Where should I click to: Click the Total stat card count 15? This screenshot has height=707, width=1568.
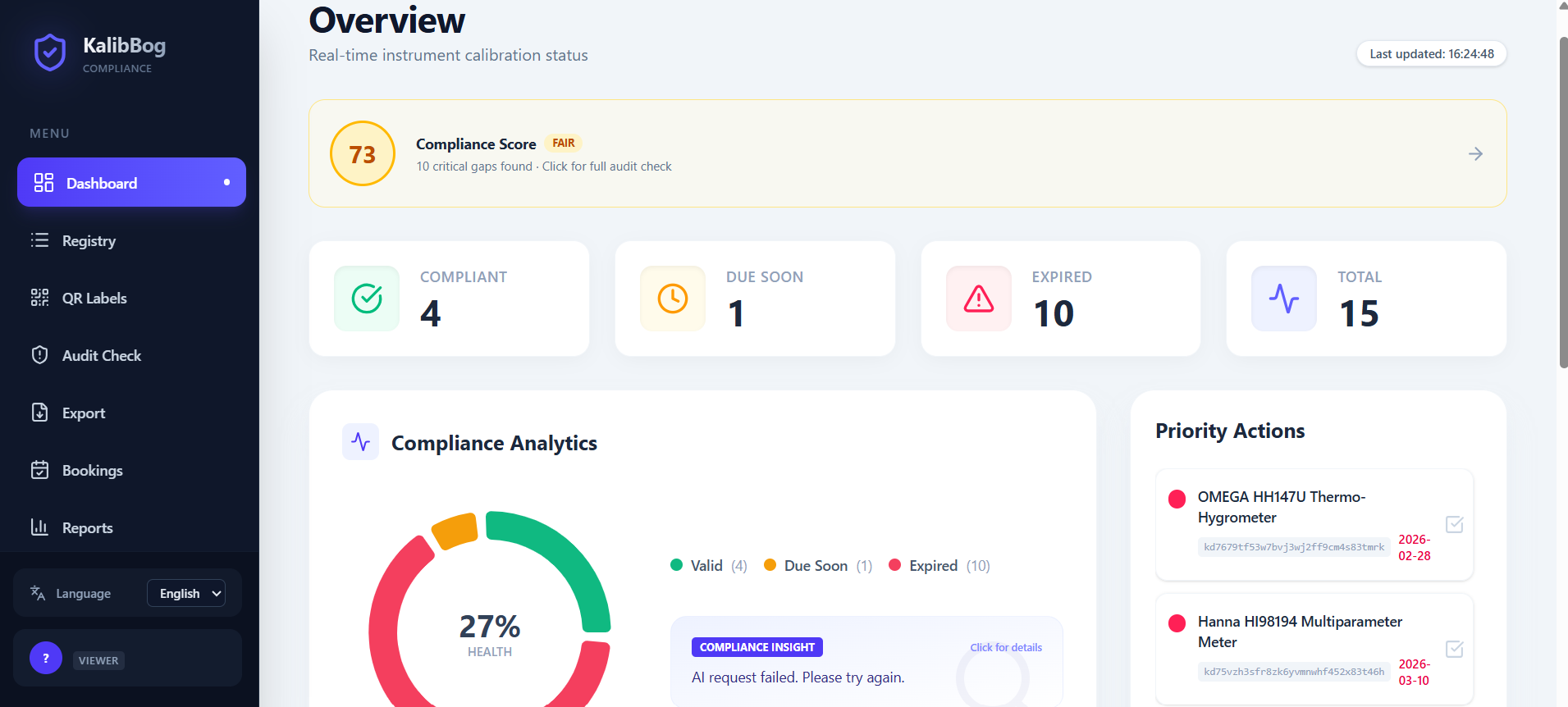click(x=1359, y=313)
